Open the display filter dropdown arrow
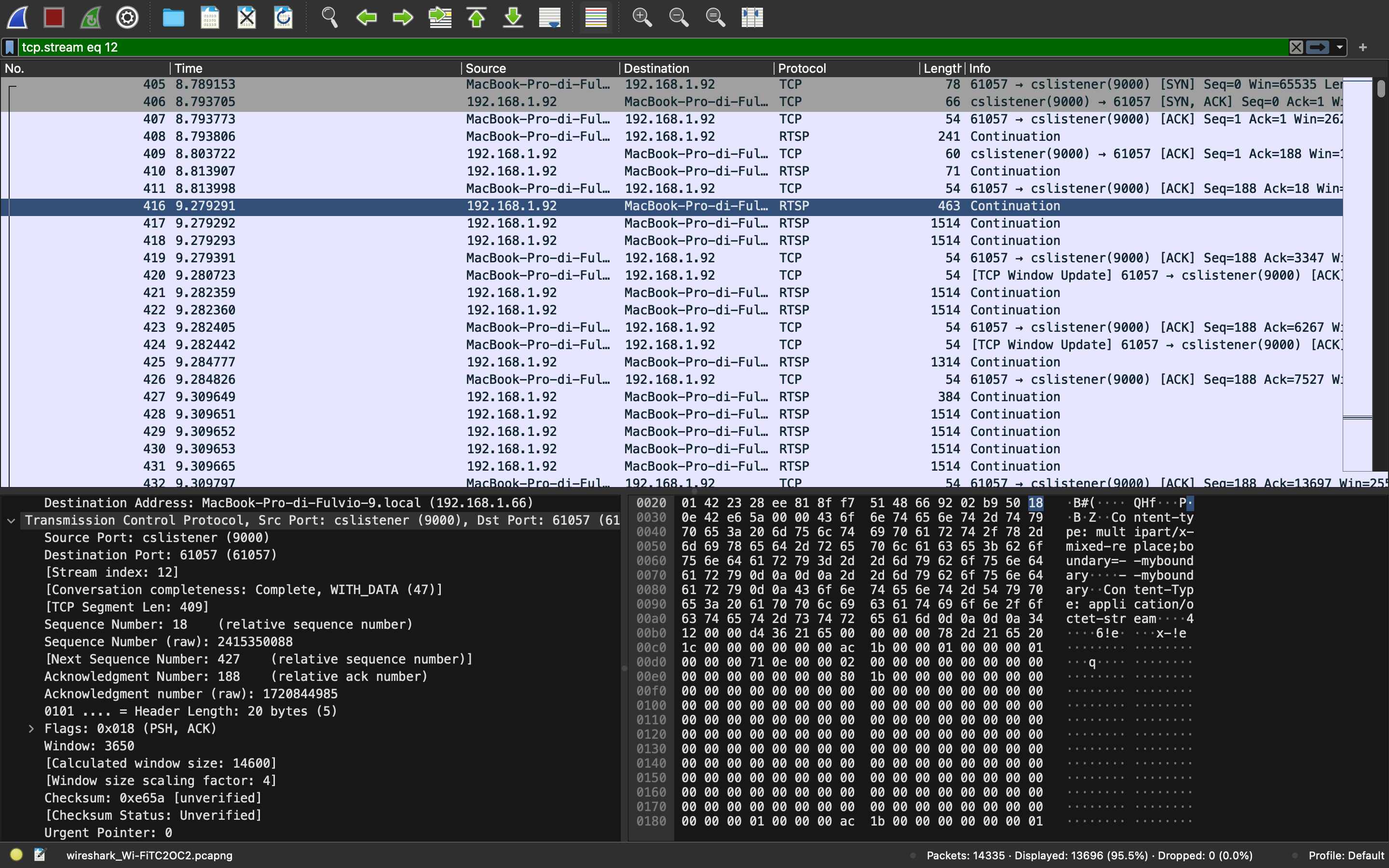Viewport: 1389px width, 868px height. pos(1338,47)
